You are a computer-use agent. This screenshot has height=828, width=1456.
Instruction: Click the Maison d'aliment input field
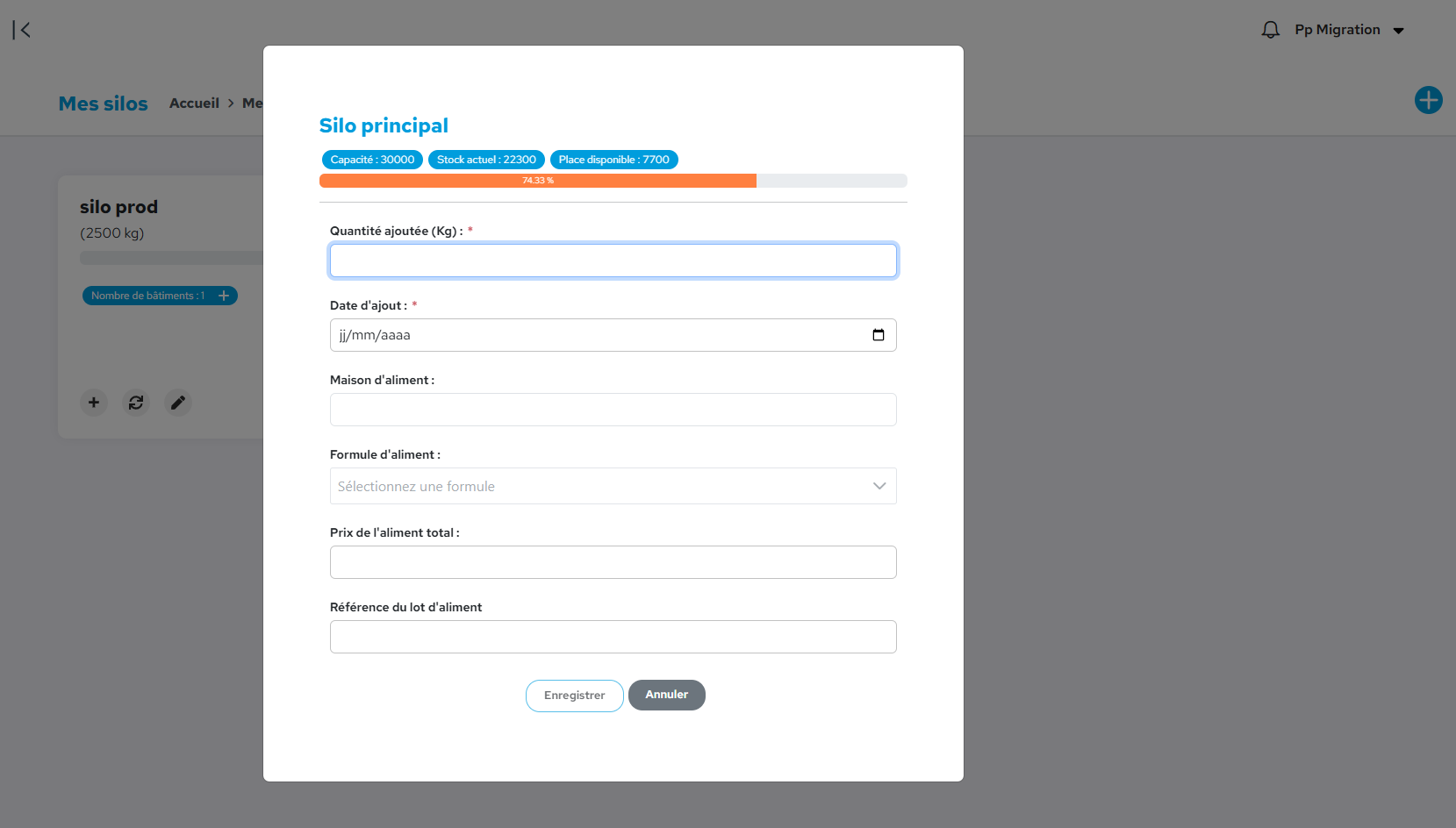click(x=613, y=410)
